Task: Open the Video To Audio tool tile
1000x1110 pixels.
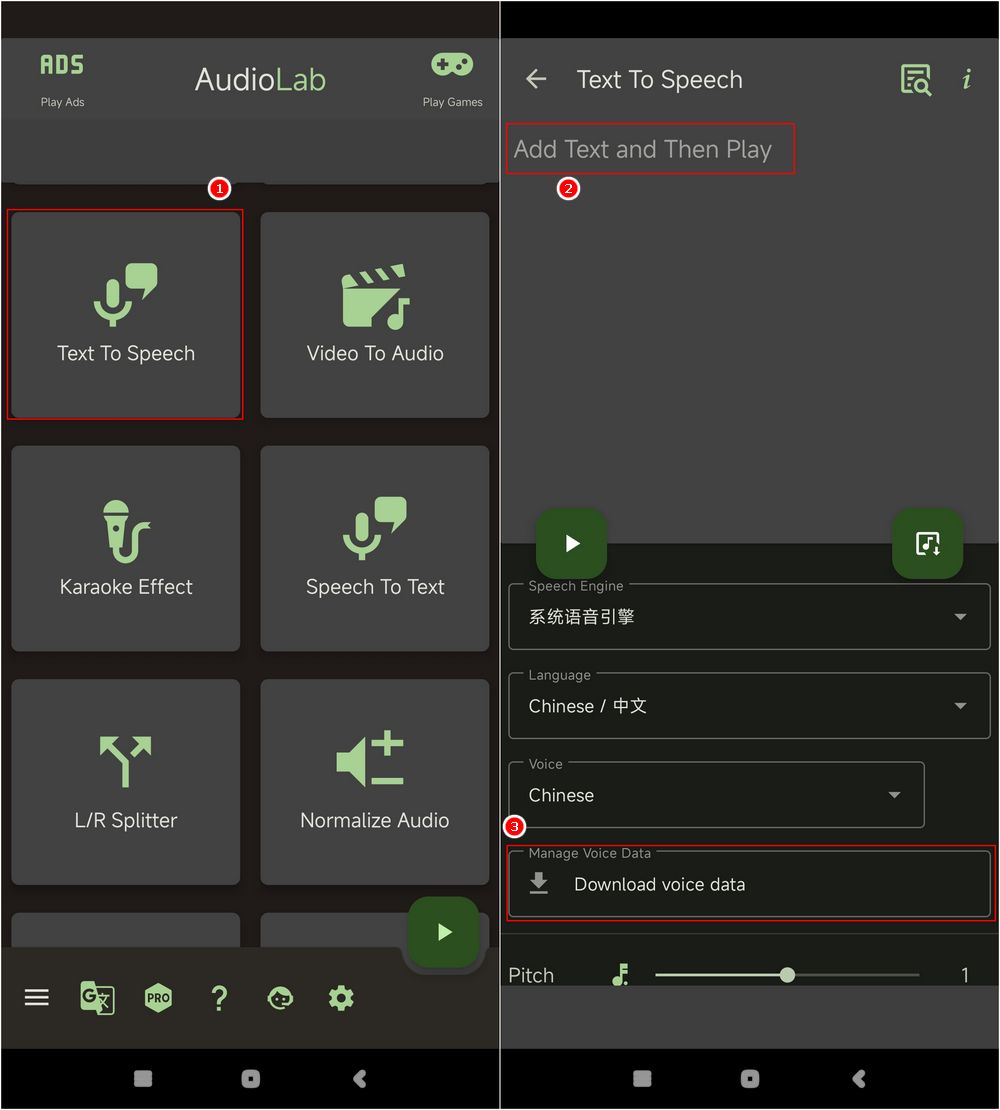Action: (374, 315)
